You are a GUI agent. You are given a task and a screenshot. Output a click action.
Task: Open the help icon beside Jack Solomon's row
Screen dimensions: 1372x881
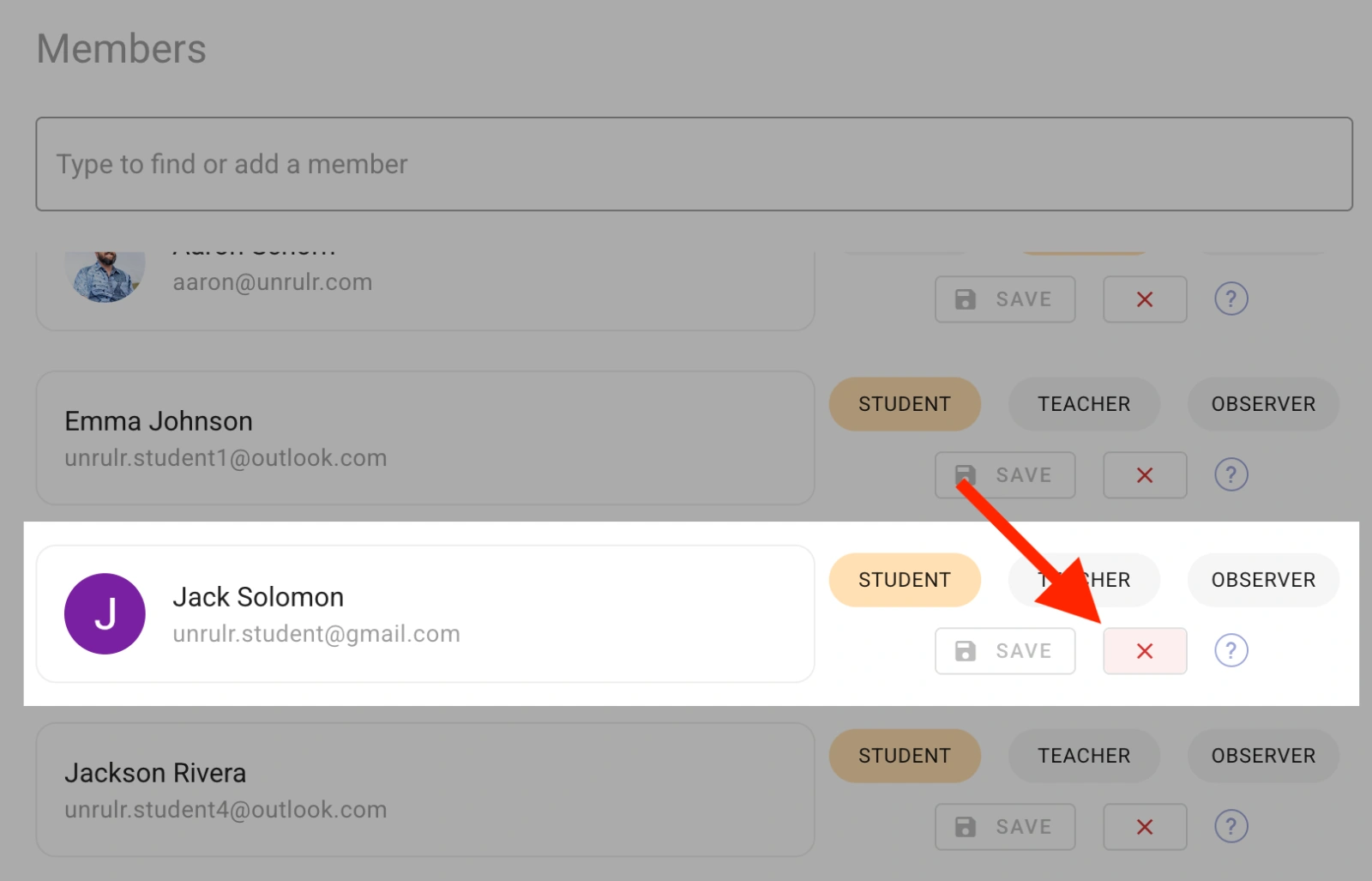pos(1231,651)
